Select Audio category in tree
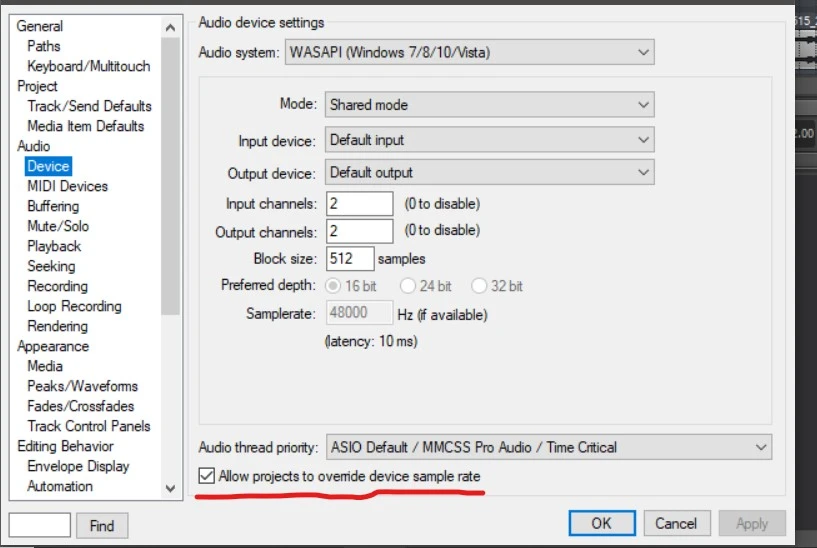The image size is (817, 548). (x=33, y=146)
